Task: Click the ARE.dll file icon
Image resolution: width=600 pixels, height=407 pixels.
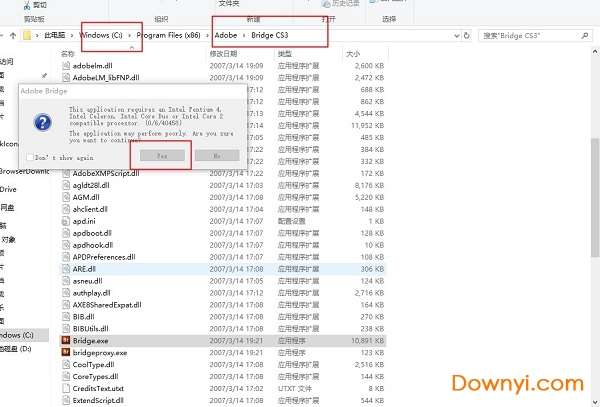Action: (66, 269)
